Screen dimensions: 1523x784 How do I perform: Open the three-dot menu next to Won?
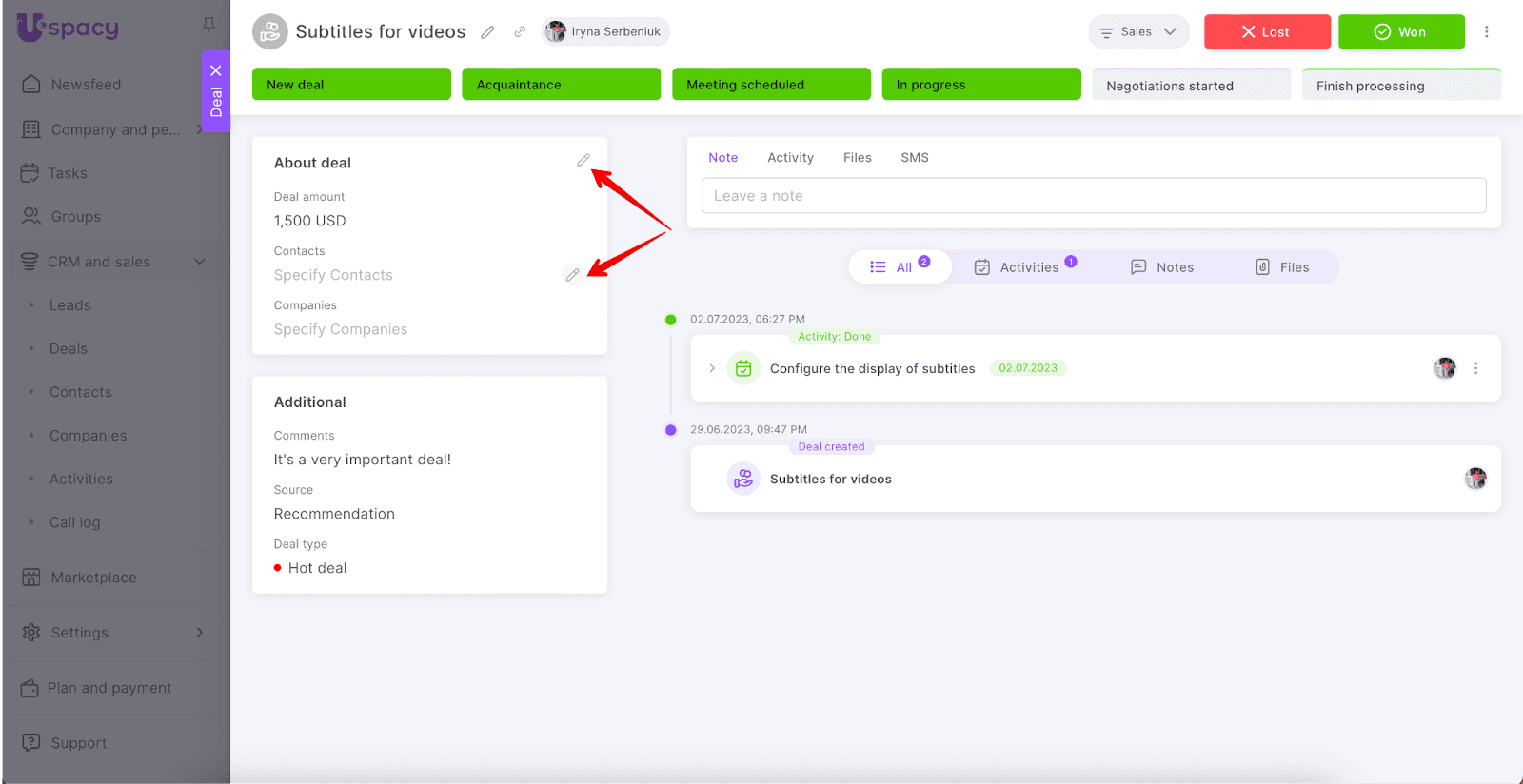(1486, 32)
